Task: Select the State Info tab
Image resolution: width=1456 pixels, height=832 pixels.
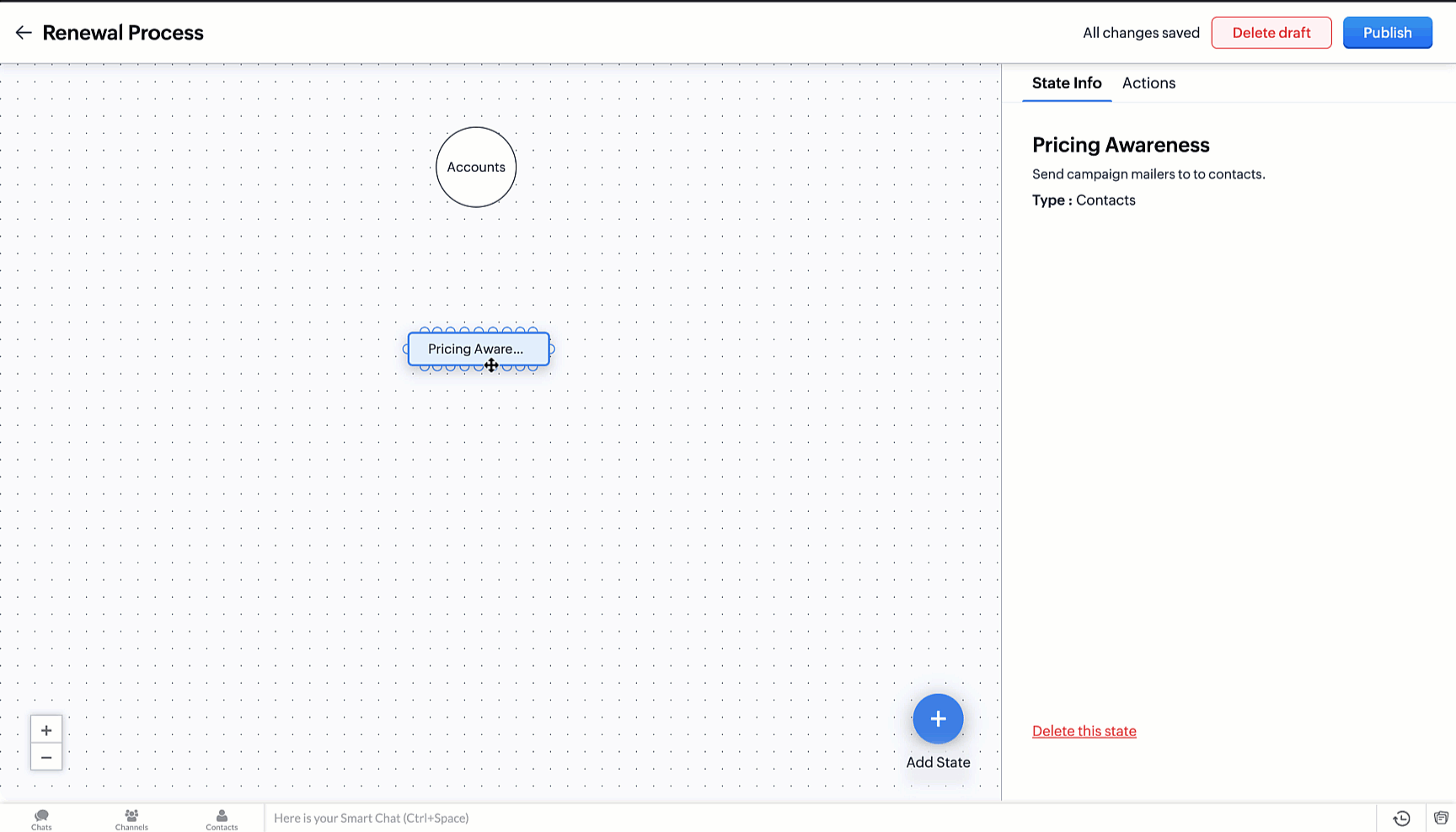Action: coord(1067,83)
